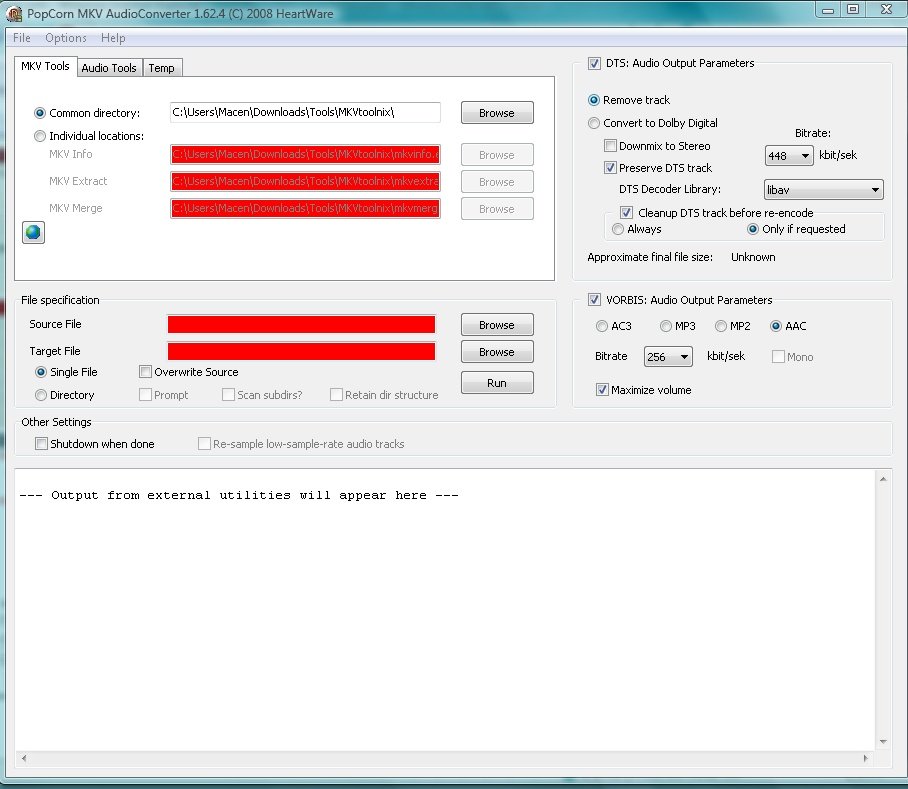Click the Run button
Screen dimensions: 908x789
pyautogui.click(x=497, y=383)
